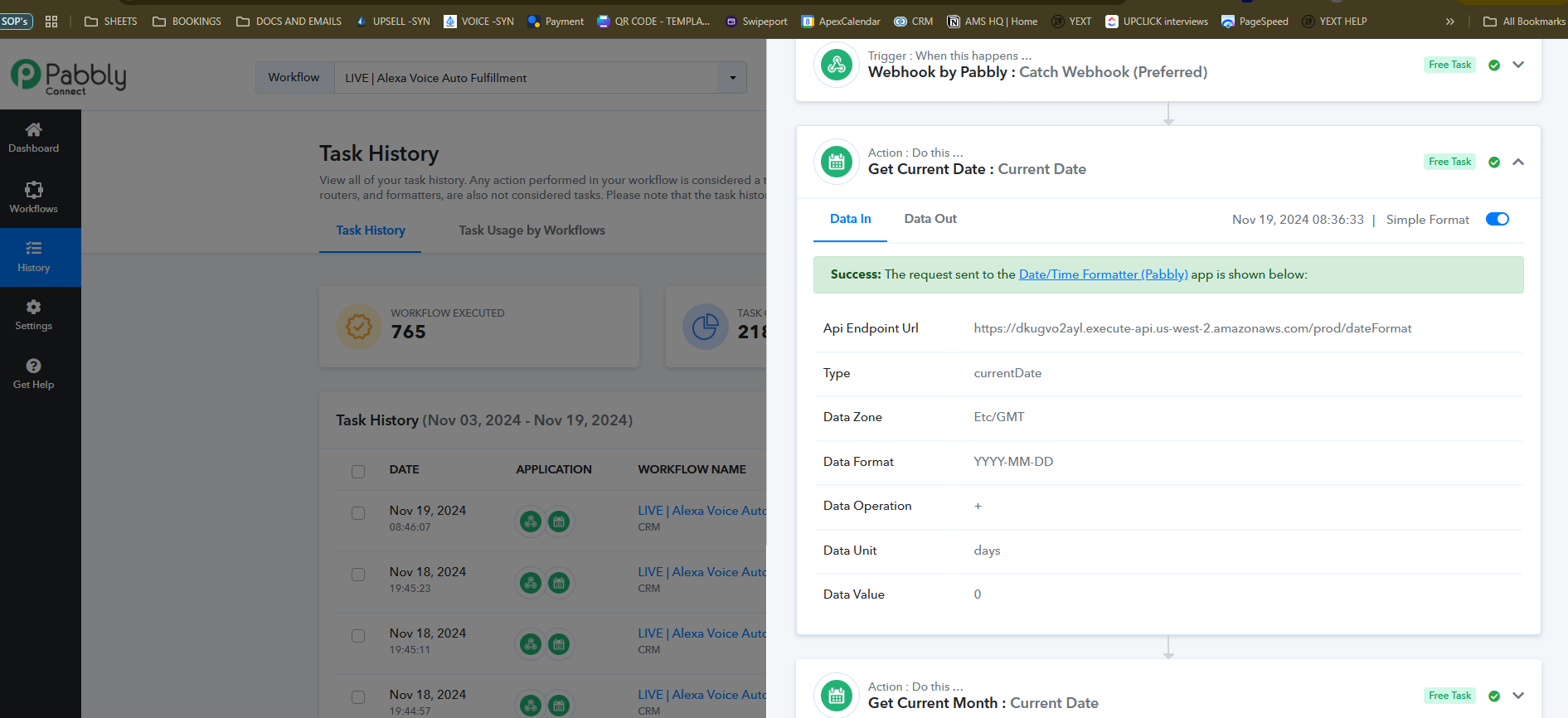This screenshot has width=1568, height=718.
Task: Check the select-all box in DATE header
Action: point(358,471)
